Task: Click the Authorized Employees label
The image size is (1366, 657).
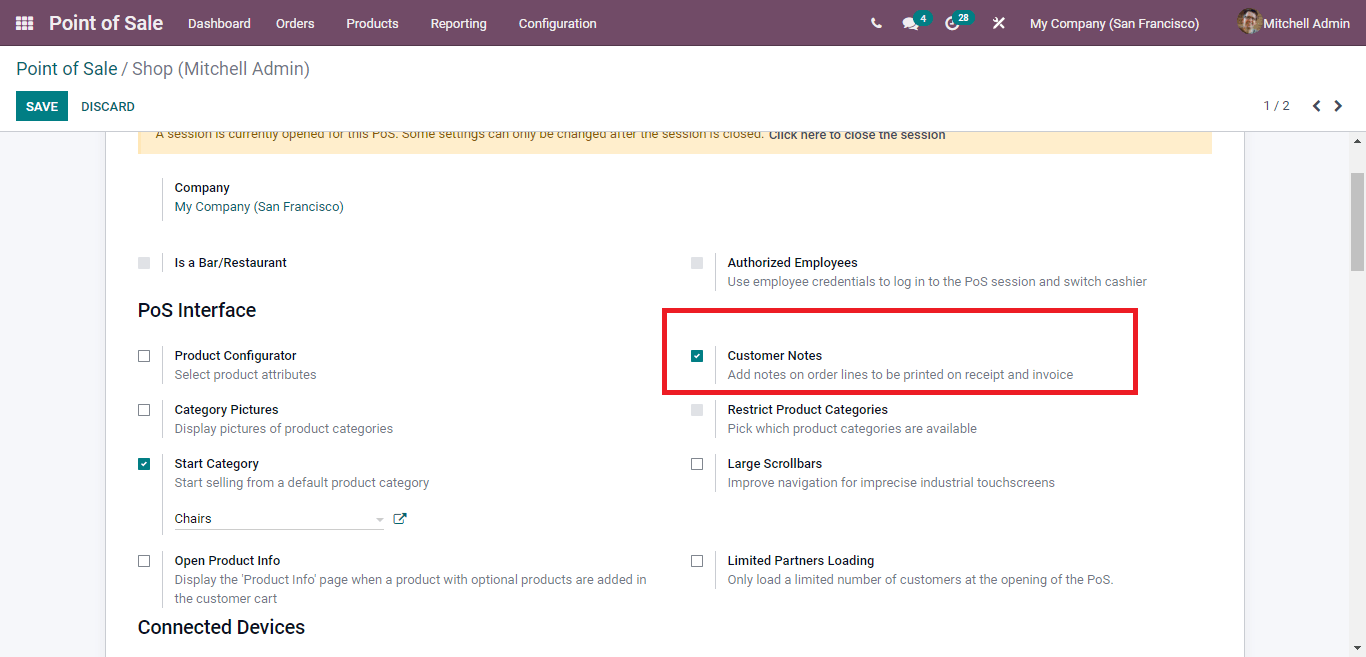Action: click(793, 263)
